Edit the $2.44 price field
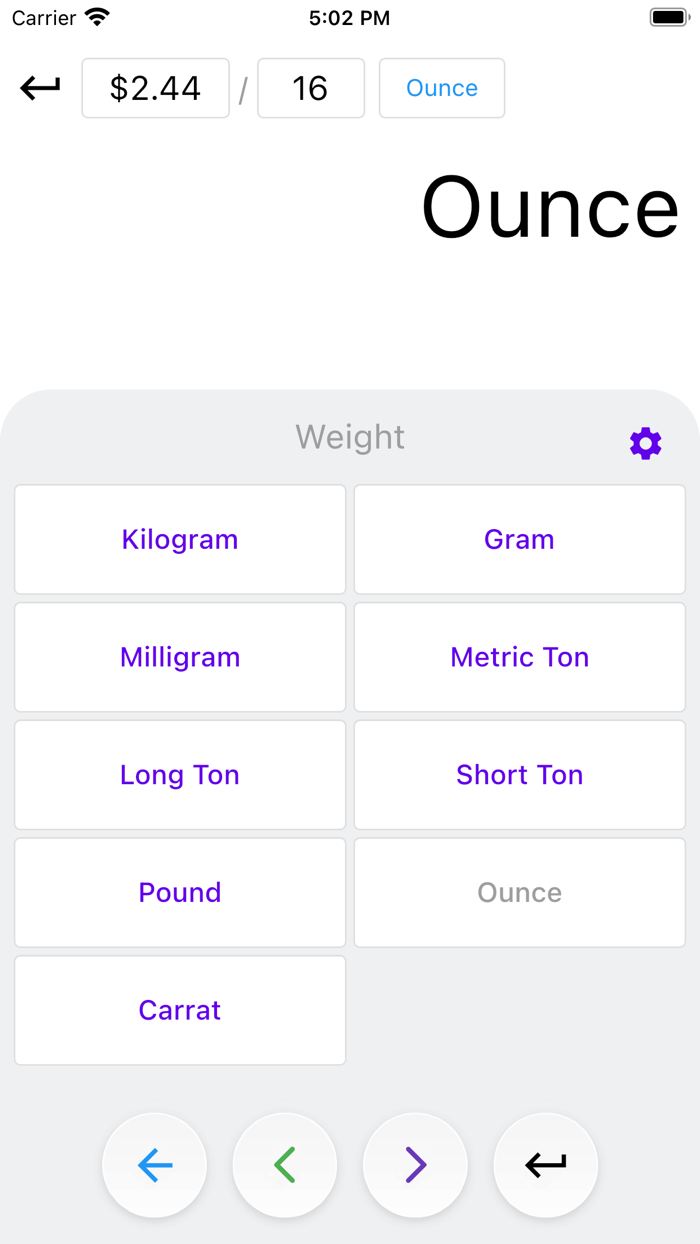The height and width of the screenshot is (1244, 700). point(155,88)
